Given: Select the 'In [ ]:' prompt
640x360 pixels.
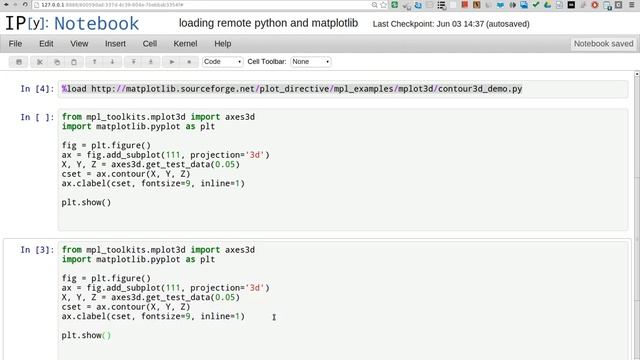Looking at the screenshot, I should click(37, 117).
